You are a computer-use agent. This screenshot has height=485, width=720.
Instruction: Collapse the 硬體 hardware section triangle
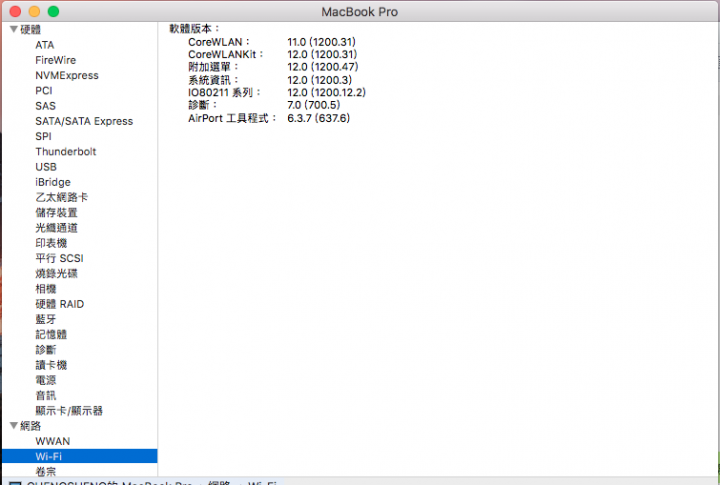(x=14, y=29)
